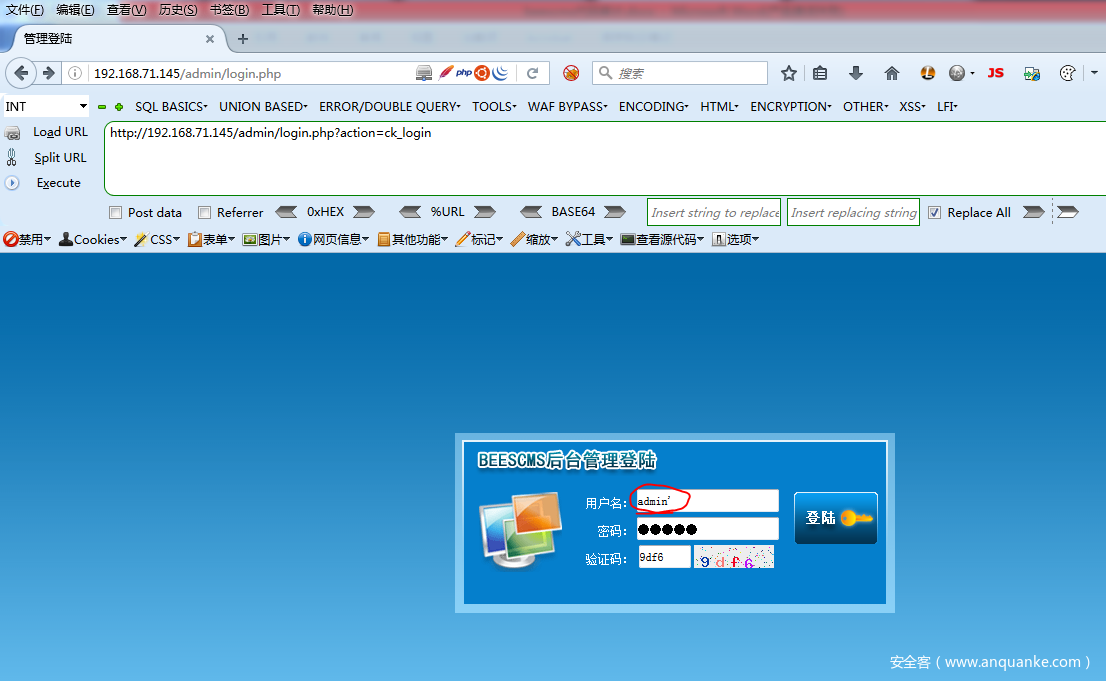1106x681 pixels.
Task: Open the Cookies web developer menu
Action: tap(92, 239)
